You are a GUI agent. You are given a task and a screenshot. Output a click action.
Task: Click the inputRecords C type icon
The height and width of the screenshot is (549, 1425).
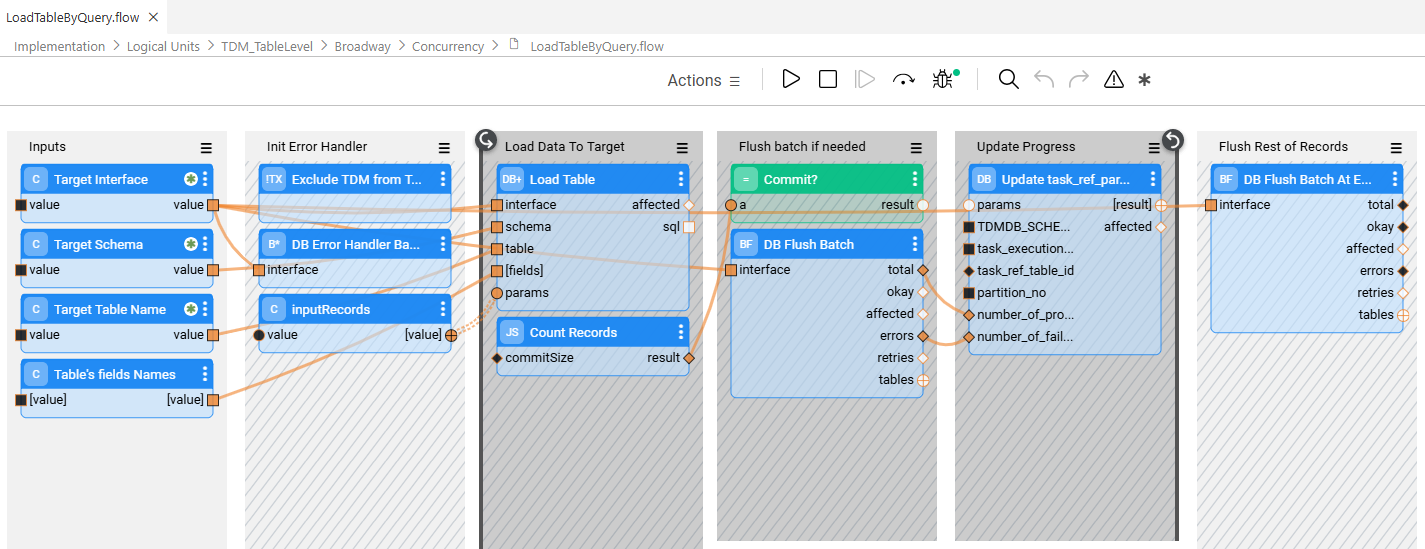coord(274,309)
